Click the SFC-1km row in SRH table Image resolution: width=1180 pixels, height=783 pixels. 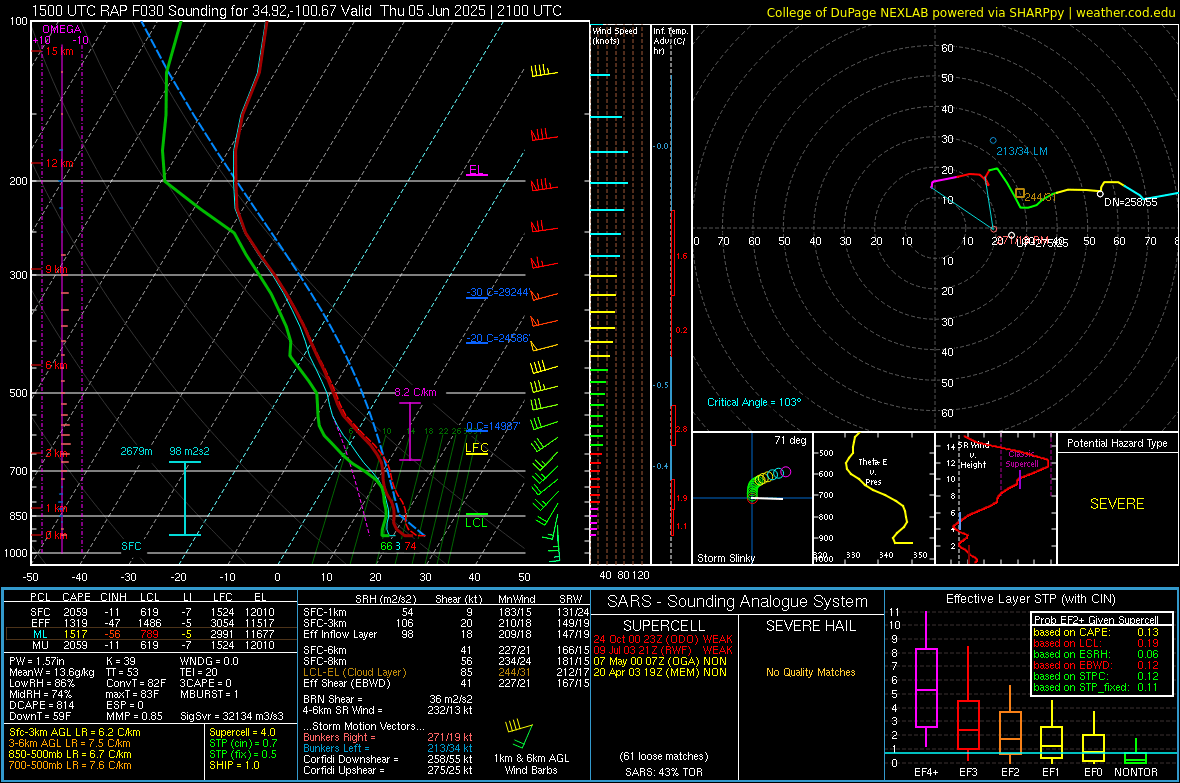point(447,612)
